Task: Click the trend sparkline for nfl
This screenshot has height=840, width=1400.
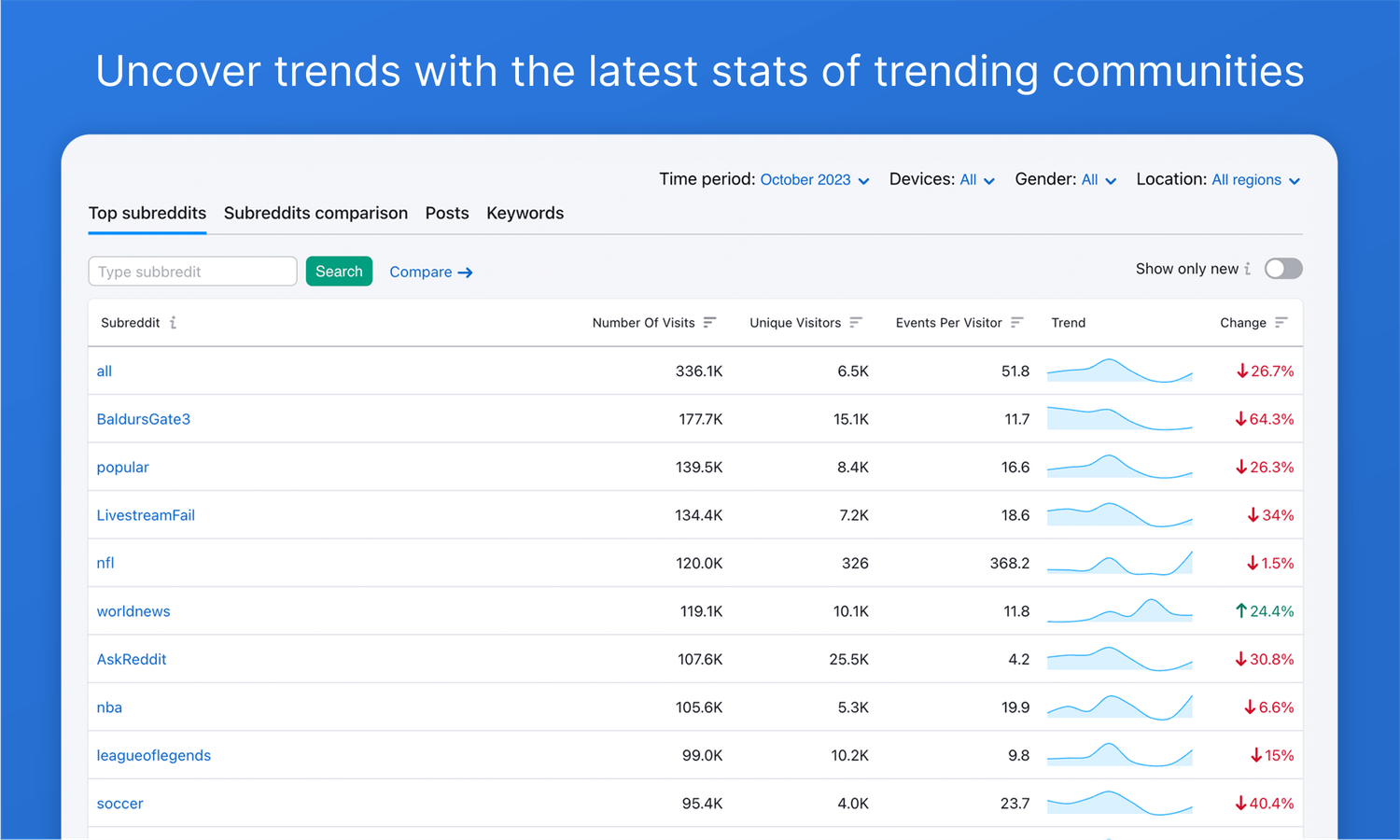Action: (1120, 563)
